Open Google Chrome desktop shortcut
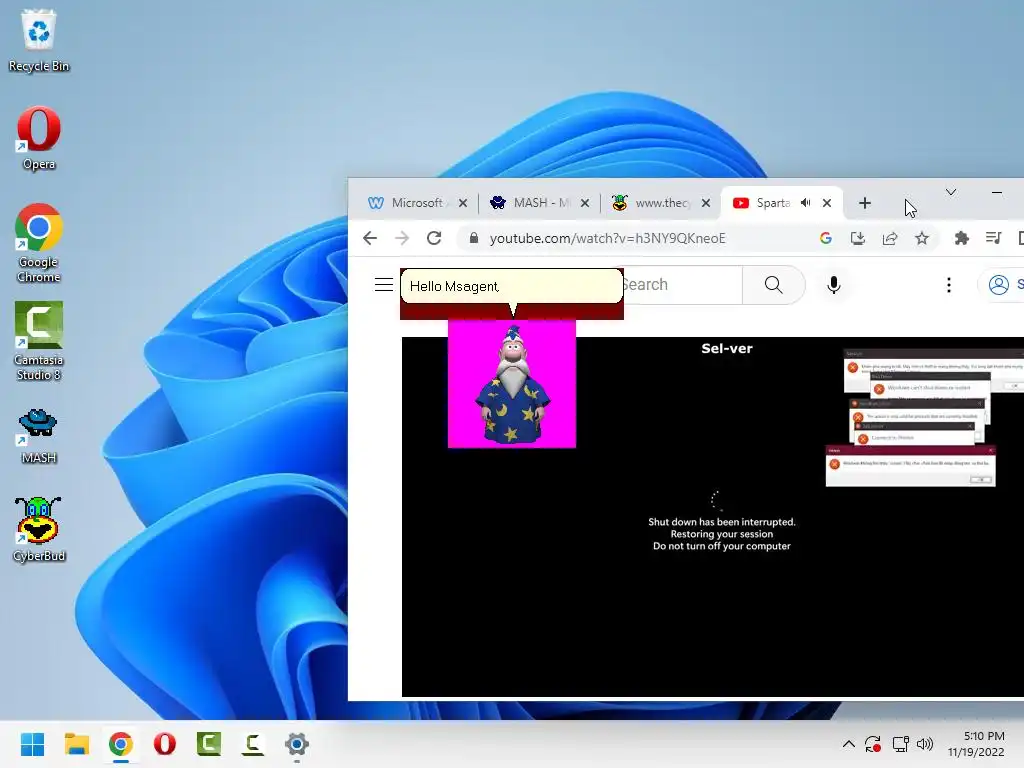 (39, 243)
